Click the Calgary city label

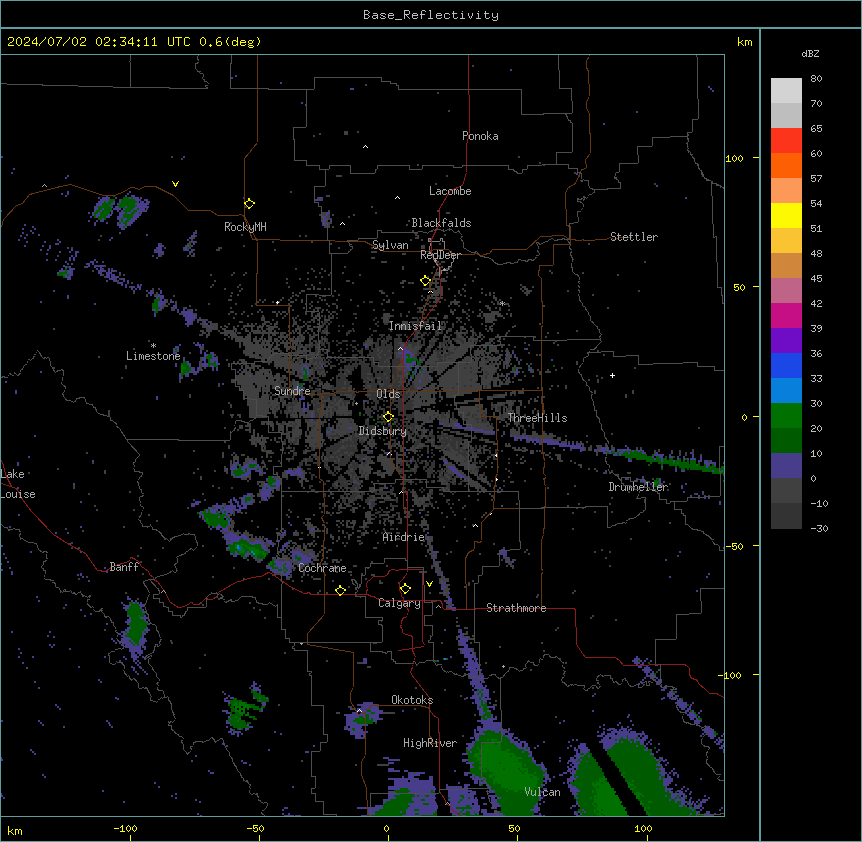399,603
